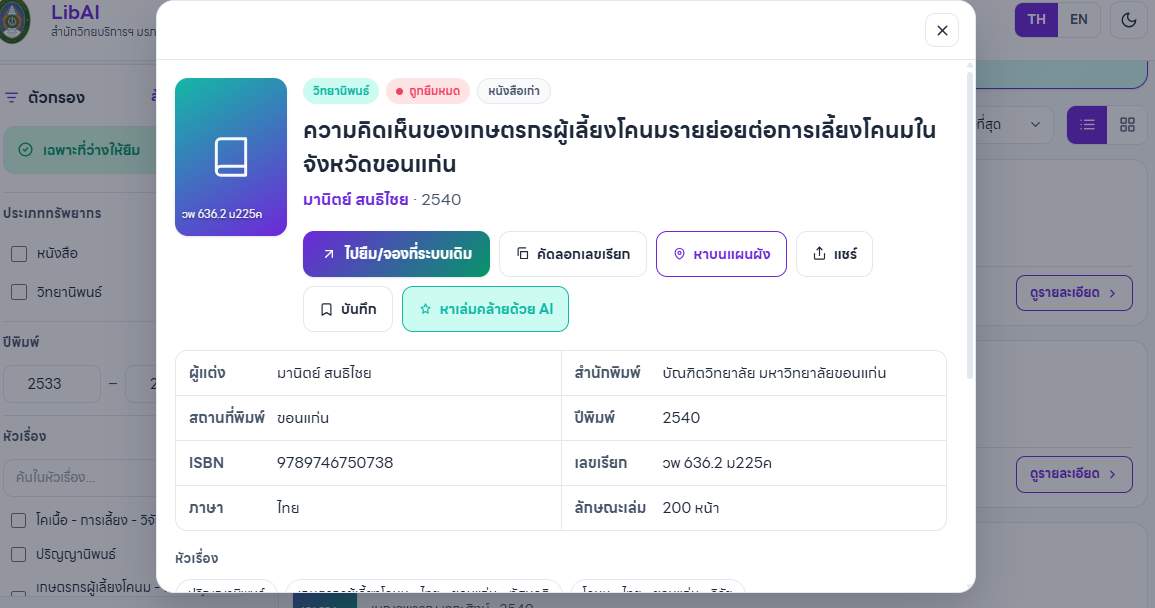Select list view layout icon
Screen dimensions: 1155x608
click(x=1087, y=125)
